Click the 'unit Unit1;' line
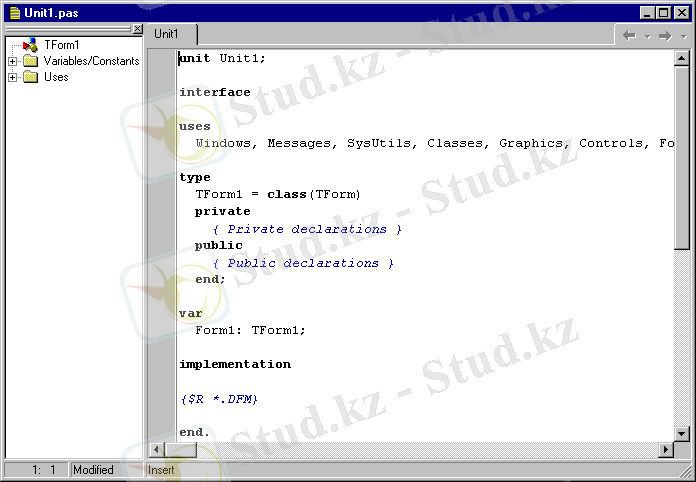The image size is (696, 482). [222, 59]
